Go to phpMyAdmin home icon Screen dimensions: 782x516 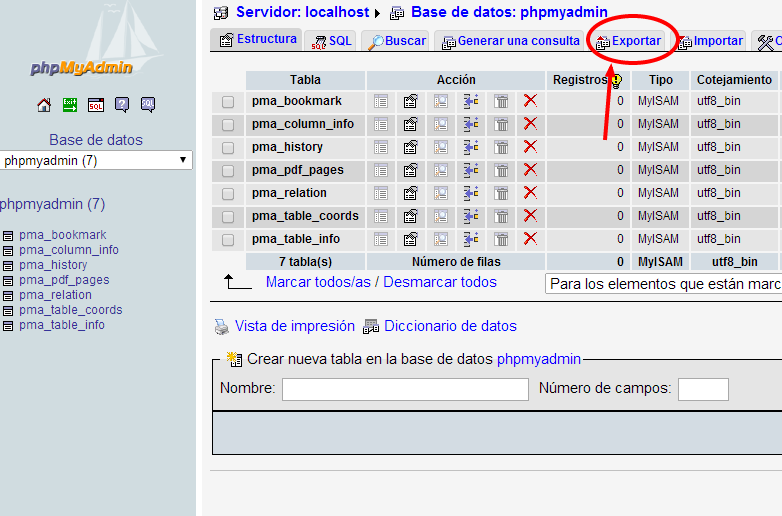pos(44,105)
